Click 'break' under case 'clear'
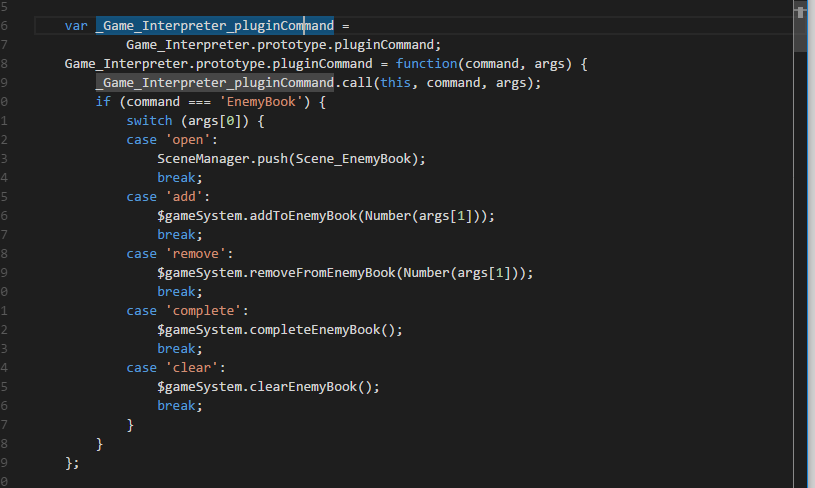The width and height of the screenshot is (815, 488). [176, 406]
